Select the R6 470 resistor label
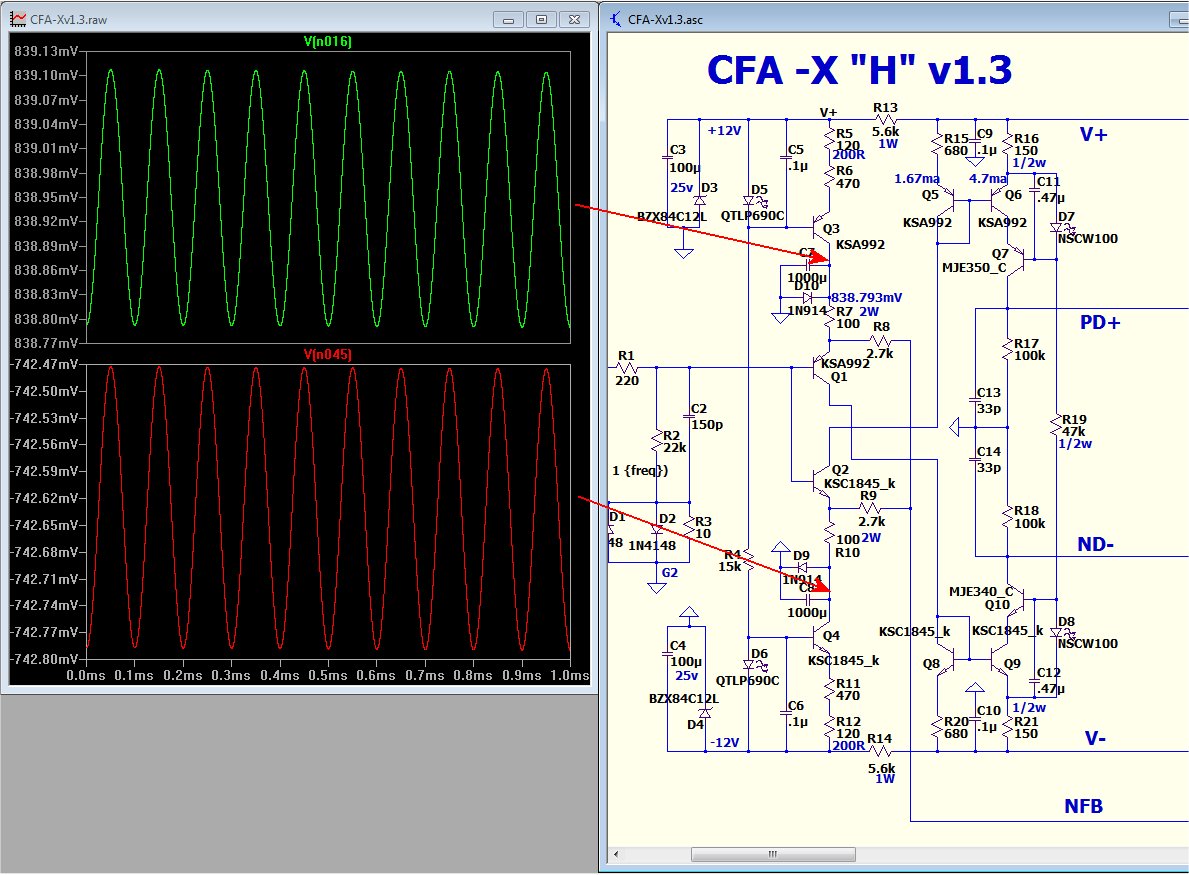1189x875 pixels. click(x=847, y=177)
